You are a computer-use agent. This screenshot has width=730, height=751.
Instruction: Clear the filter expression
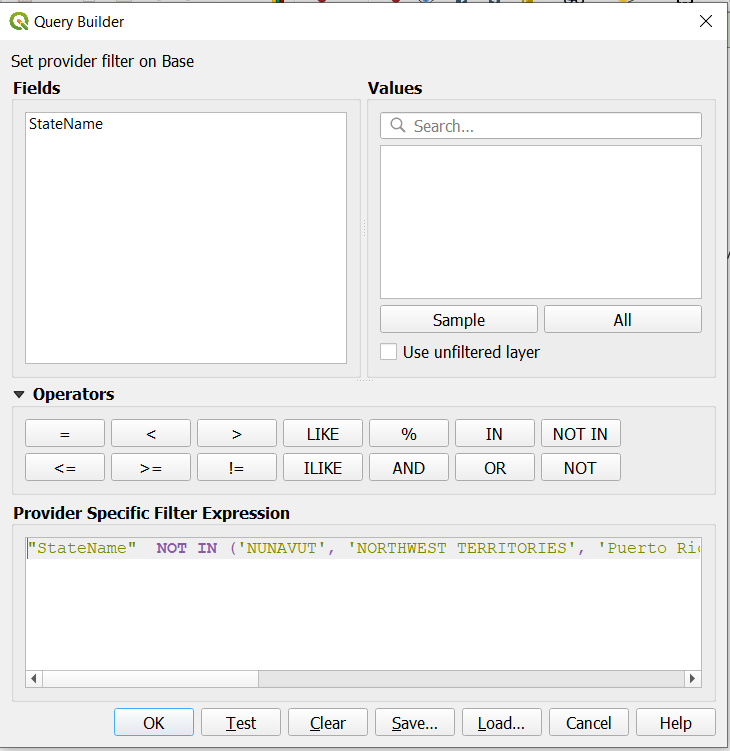(x=327, y=723)
